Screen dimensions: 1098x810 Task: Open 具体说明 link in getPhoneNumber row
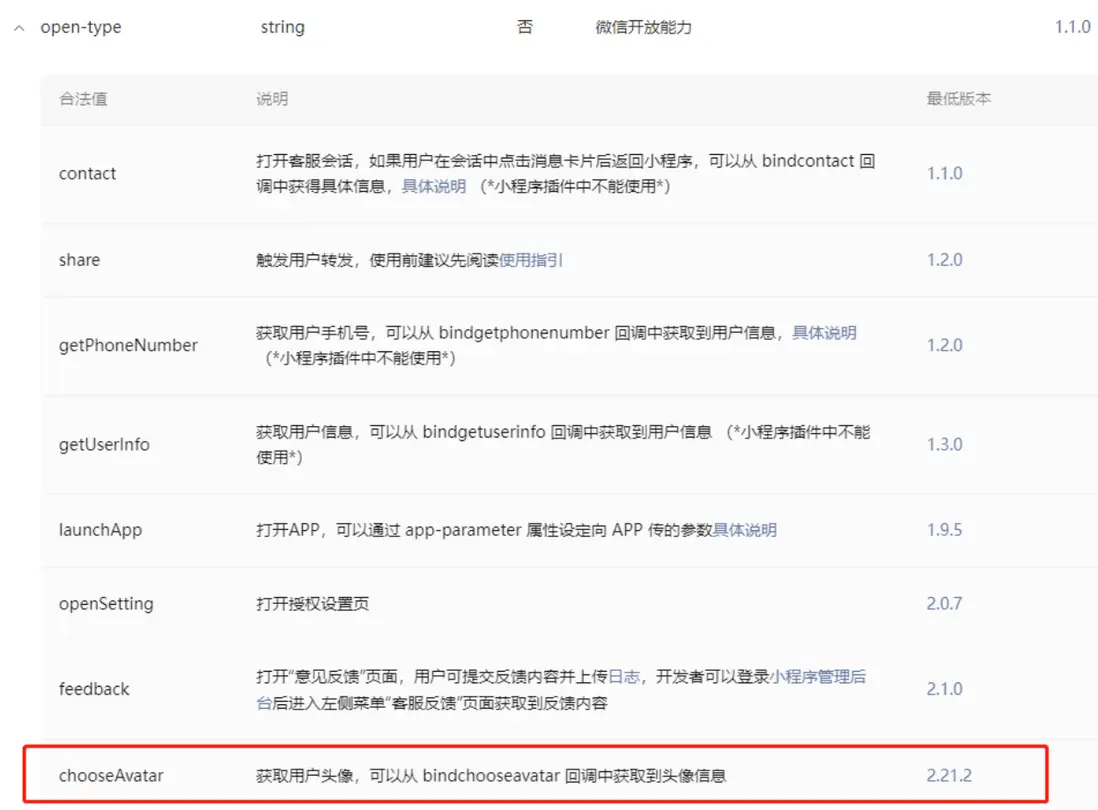[x=824, y=333]
